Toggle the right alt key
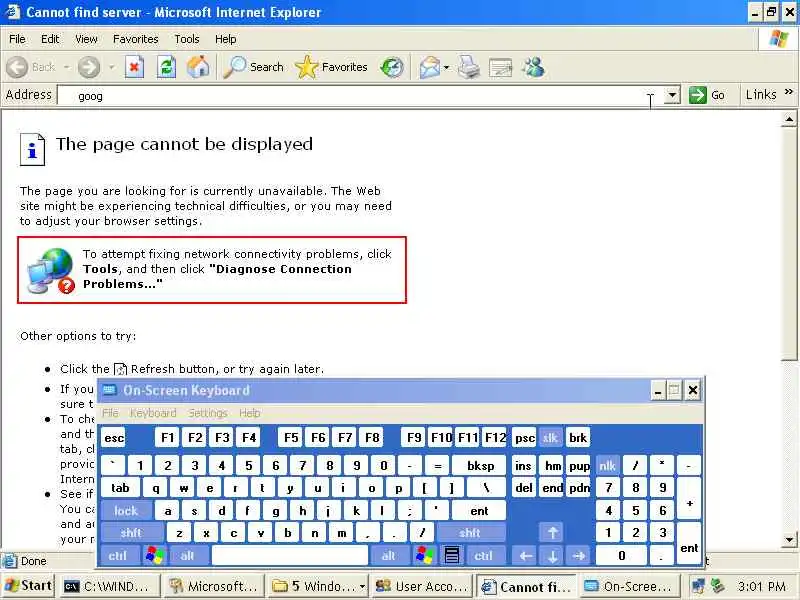The height and width of the screenshot is (600, 800). click(388, 555)
